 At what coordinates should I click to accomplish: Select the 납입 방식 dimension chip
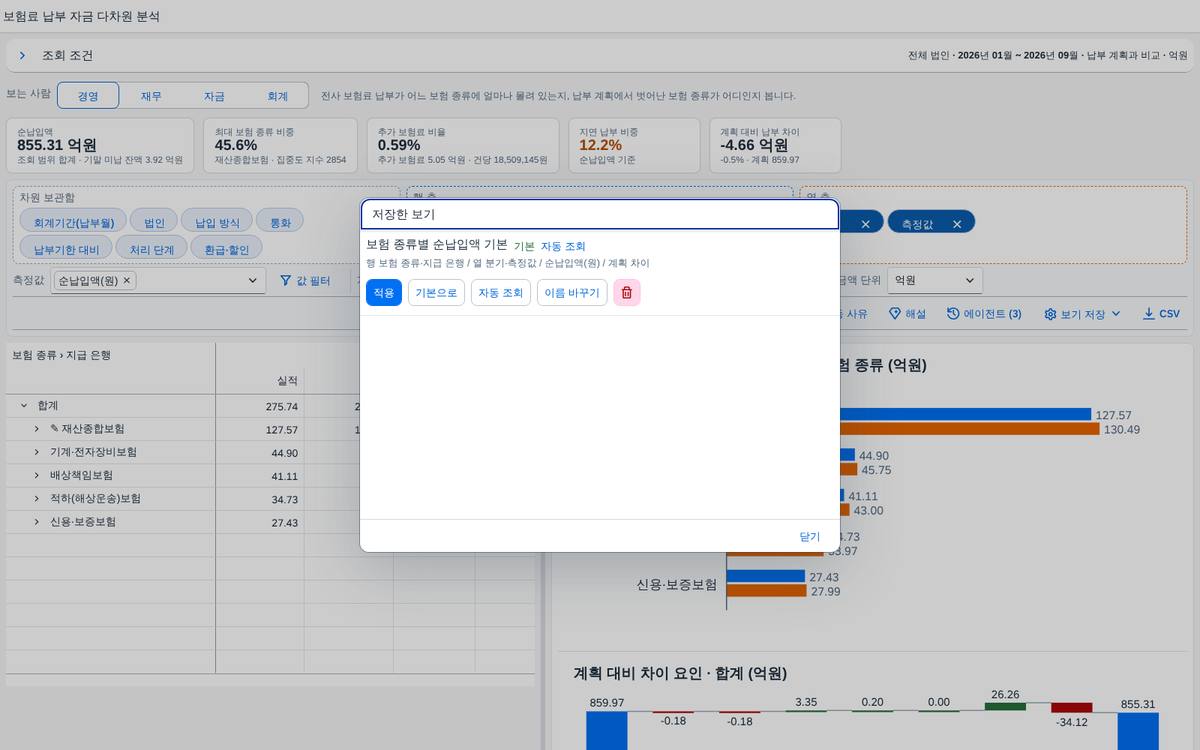click(x=217, y=222)
